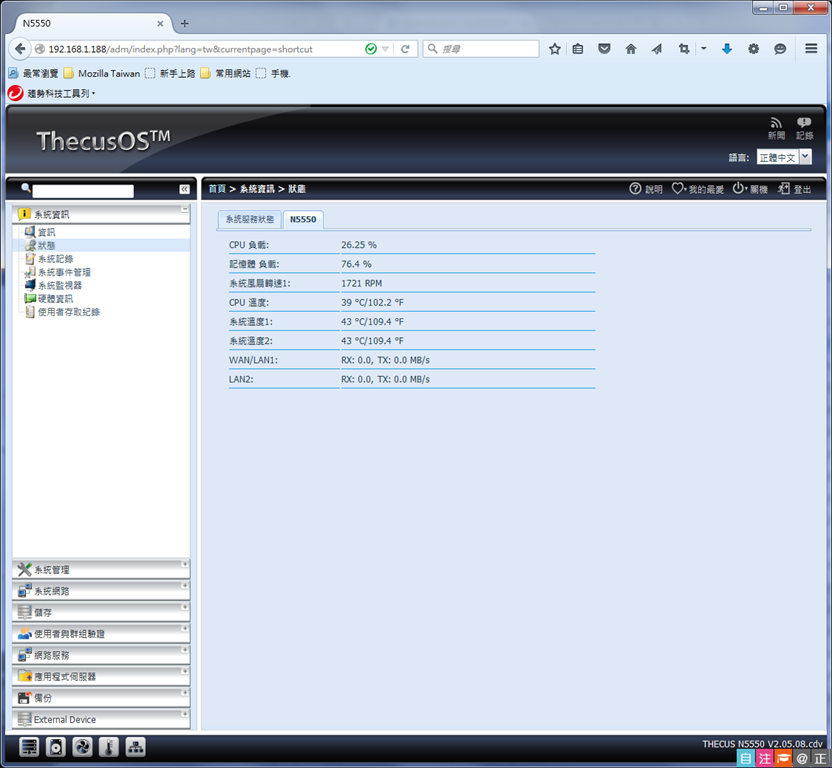Viewport: 832px width, 768px height.
Task: Click the 系統資訊 breadcrumb link
Action: tap(257, 189)
